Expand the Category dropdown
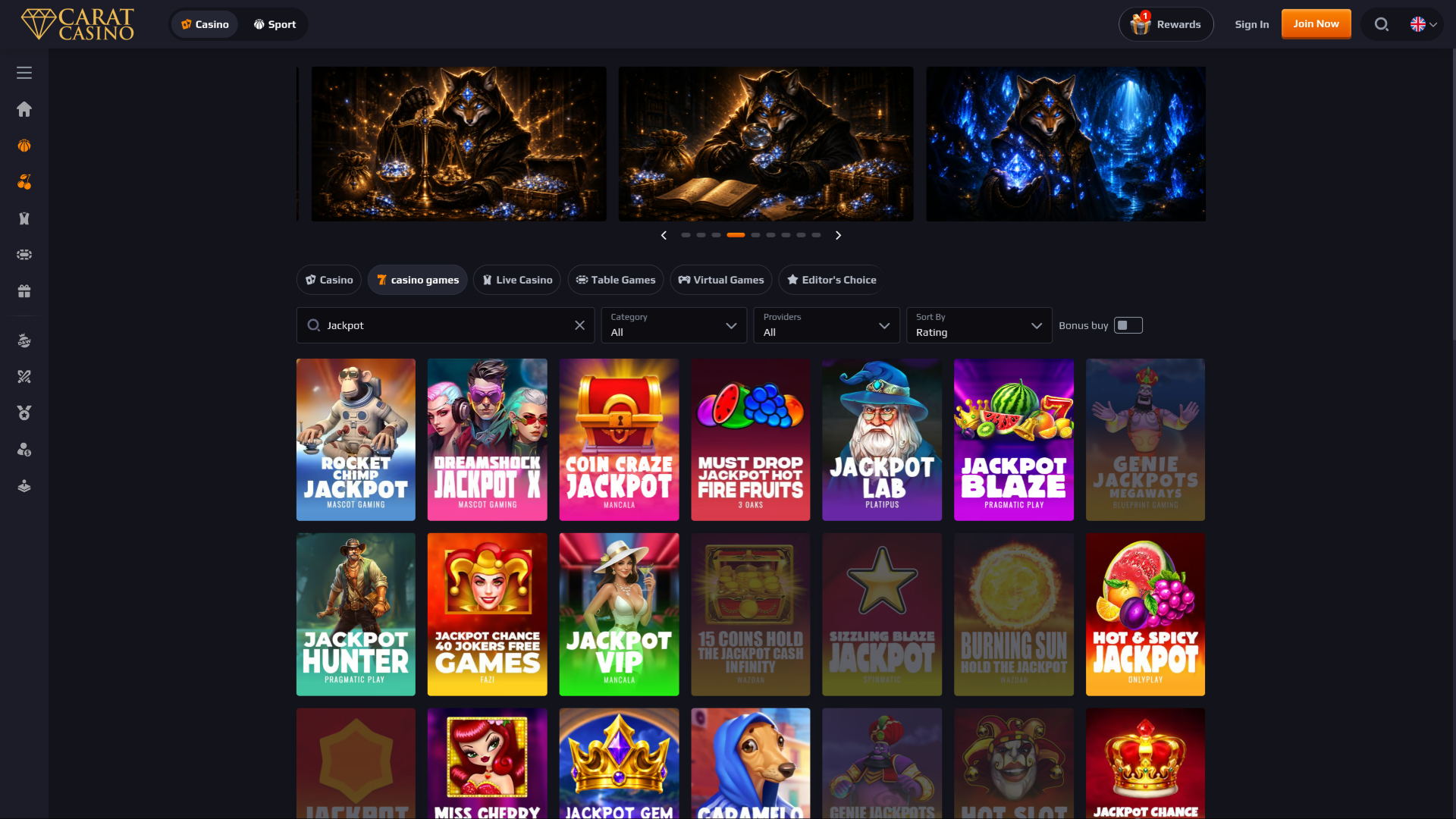 [x=673, y=325]
